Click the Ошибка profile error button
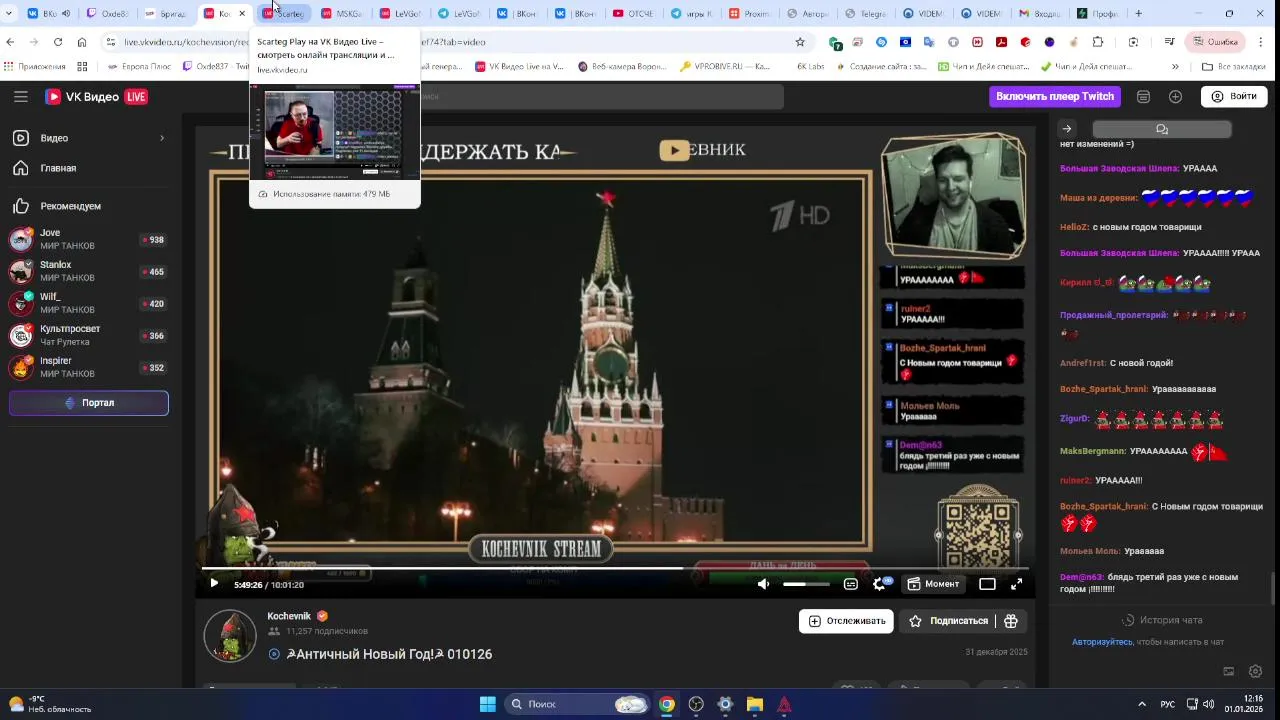 point(1214,42)
